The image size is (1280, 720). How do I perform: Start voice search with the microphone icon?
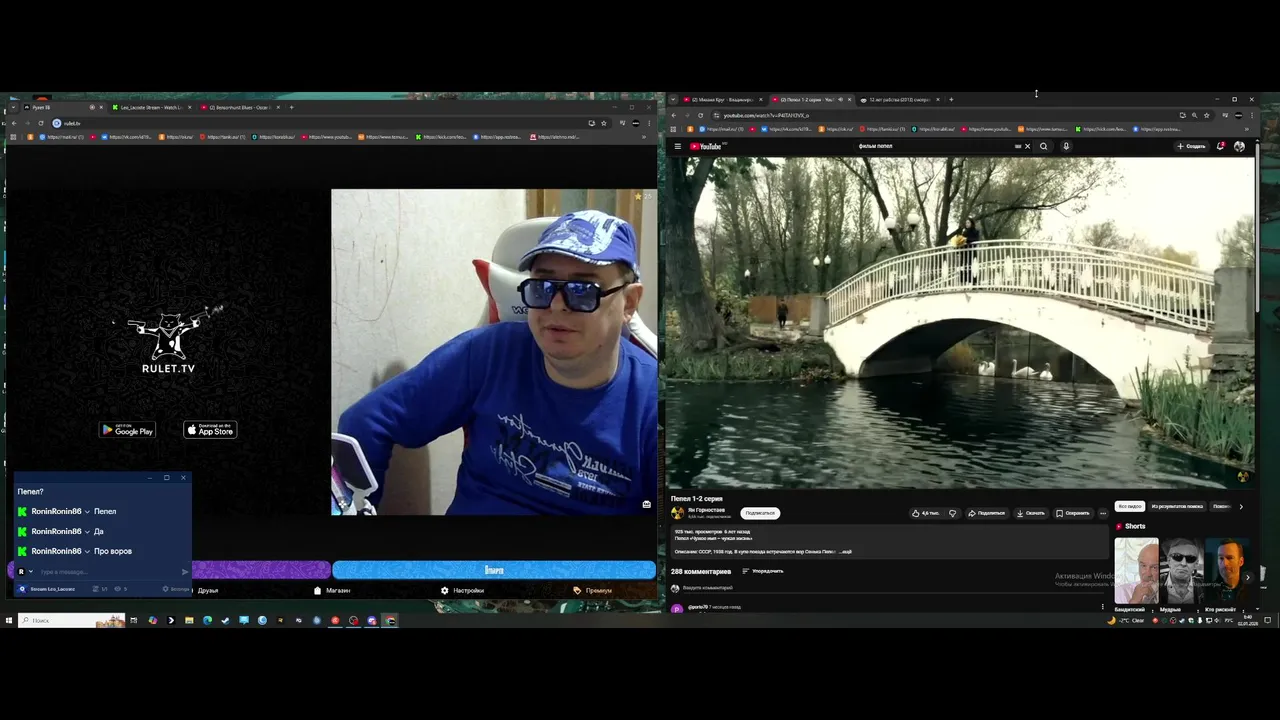pyautogui.click(x=1066, y=146)
